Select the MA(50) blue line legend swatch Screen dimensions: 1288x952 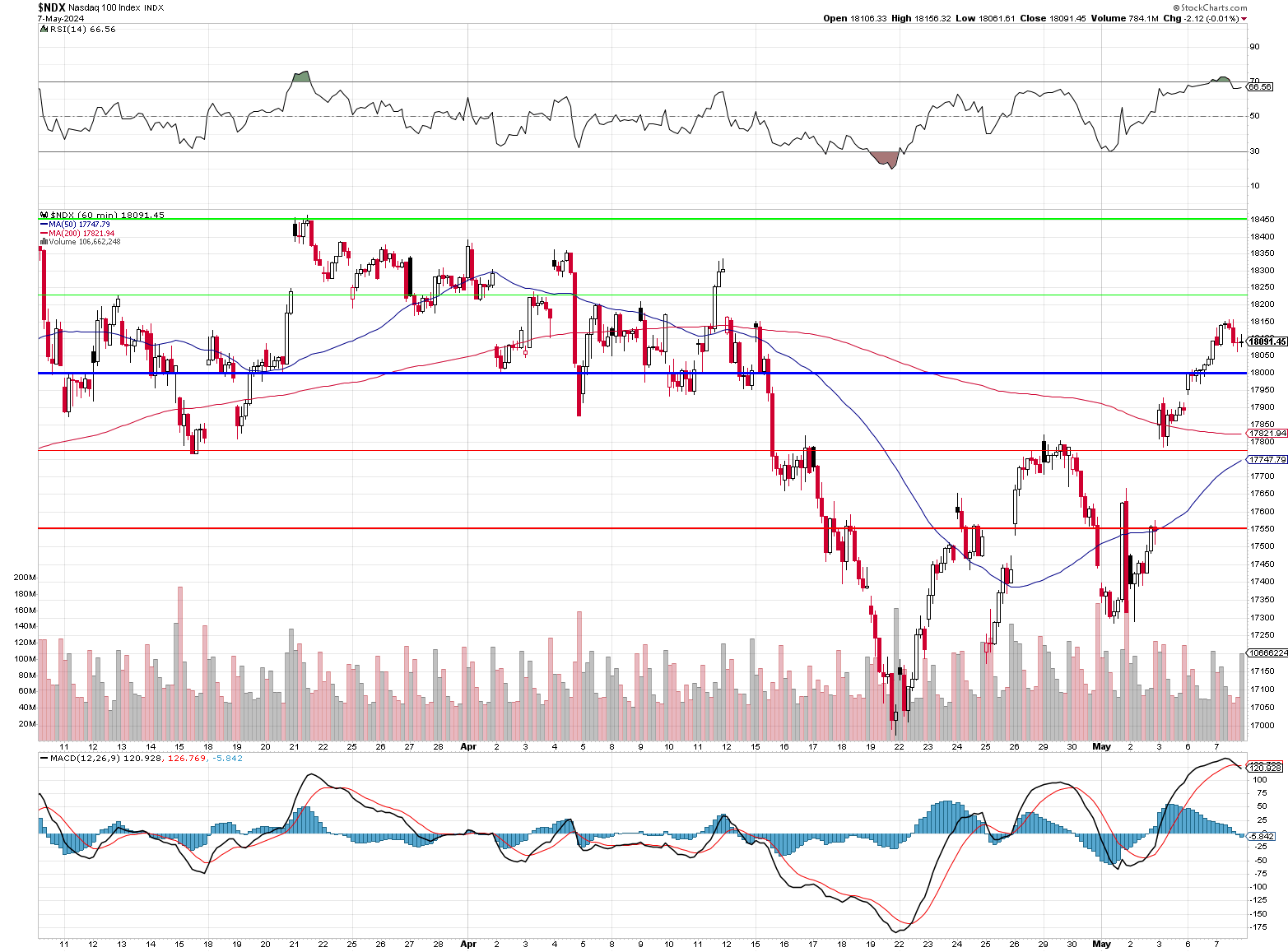pos(44,225)
